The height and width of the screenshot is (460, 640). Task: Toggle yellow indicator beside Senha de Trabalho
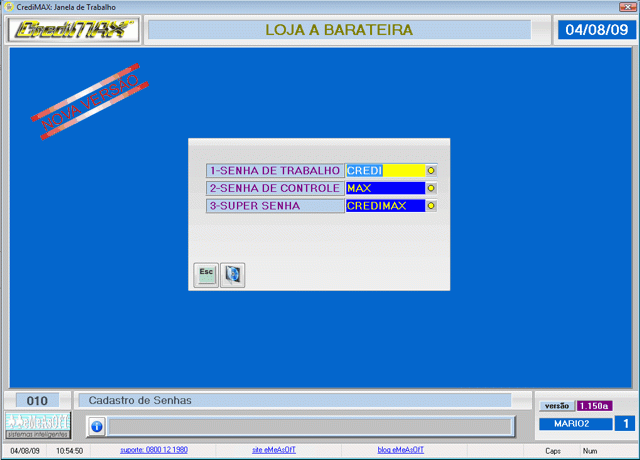pyautogui.click(x=431, y=170)
